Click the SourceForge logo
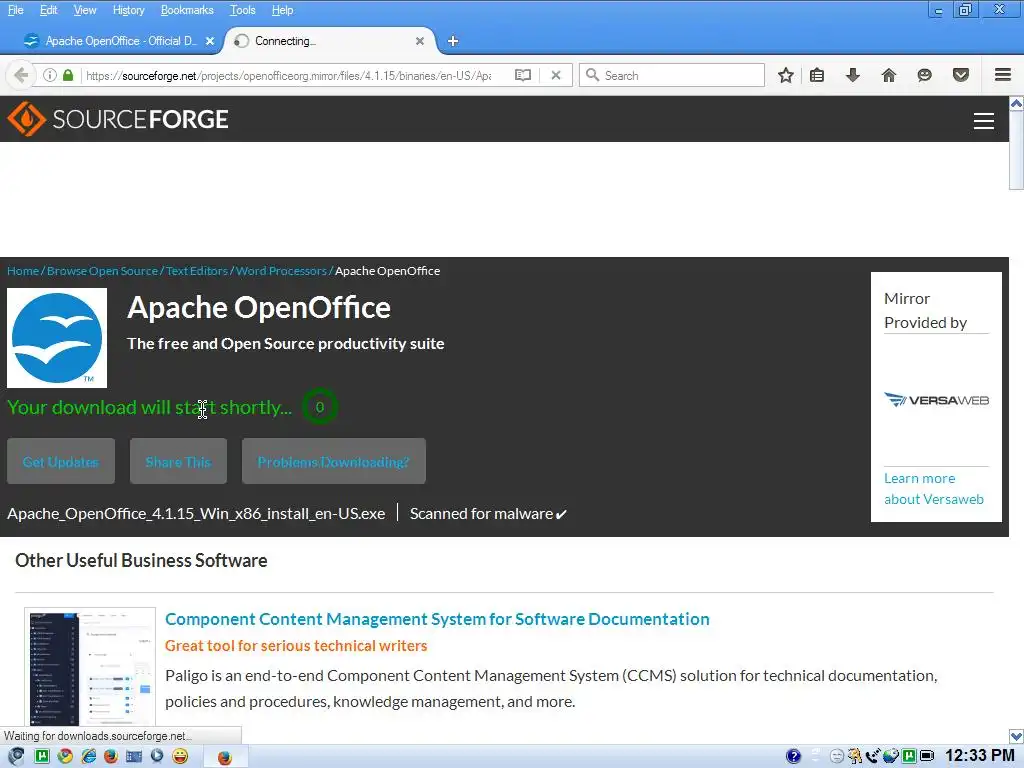Screen dimensions: 1024x768 (x=118, y=119)
